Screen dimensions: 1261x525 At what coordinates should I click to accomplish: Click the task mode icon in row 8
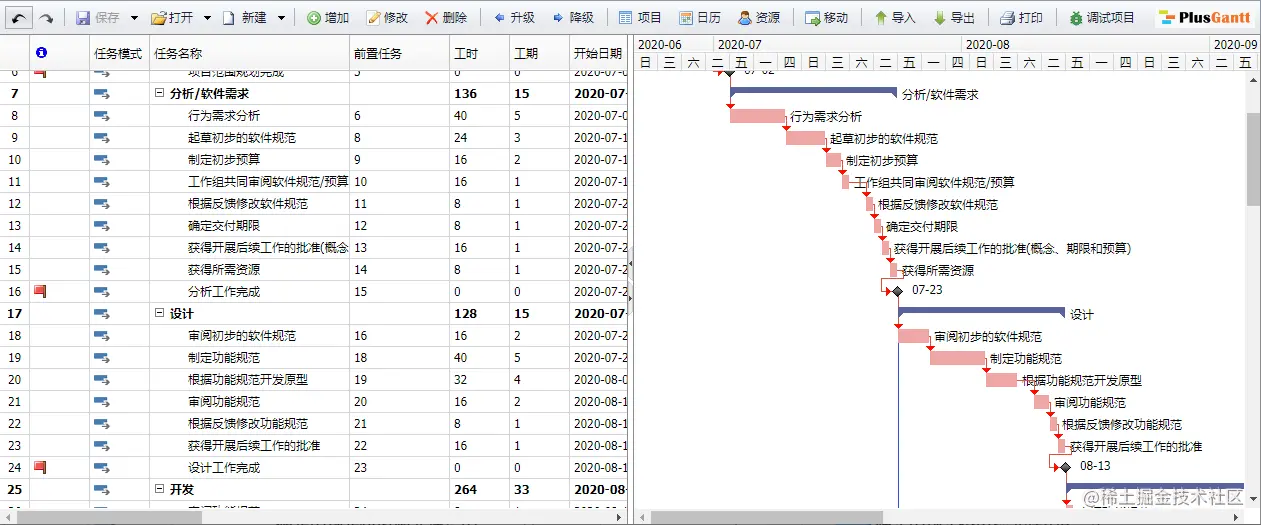[102, 115]
